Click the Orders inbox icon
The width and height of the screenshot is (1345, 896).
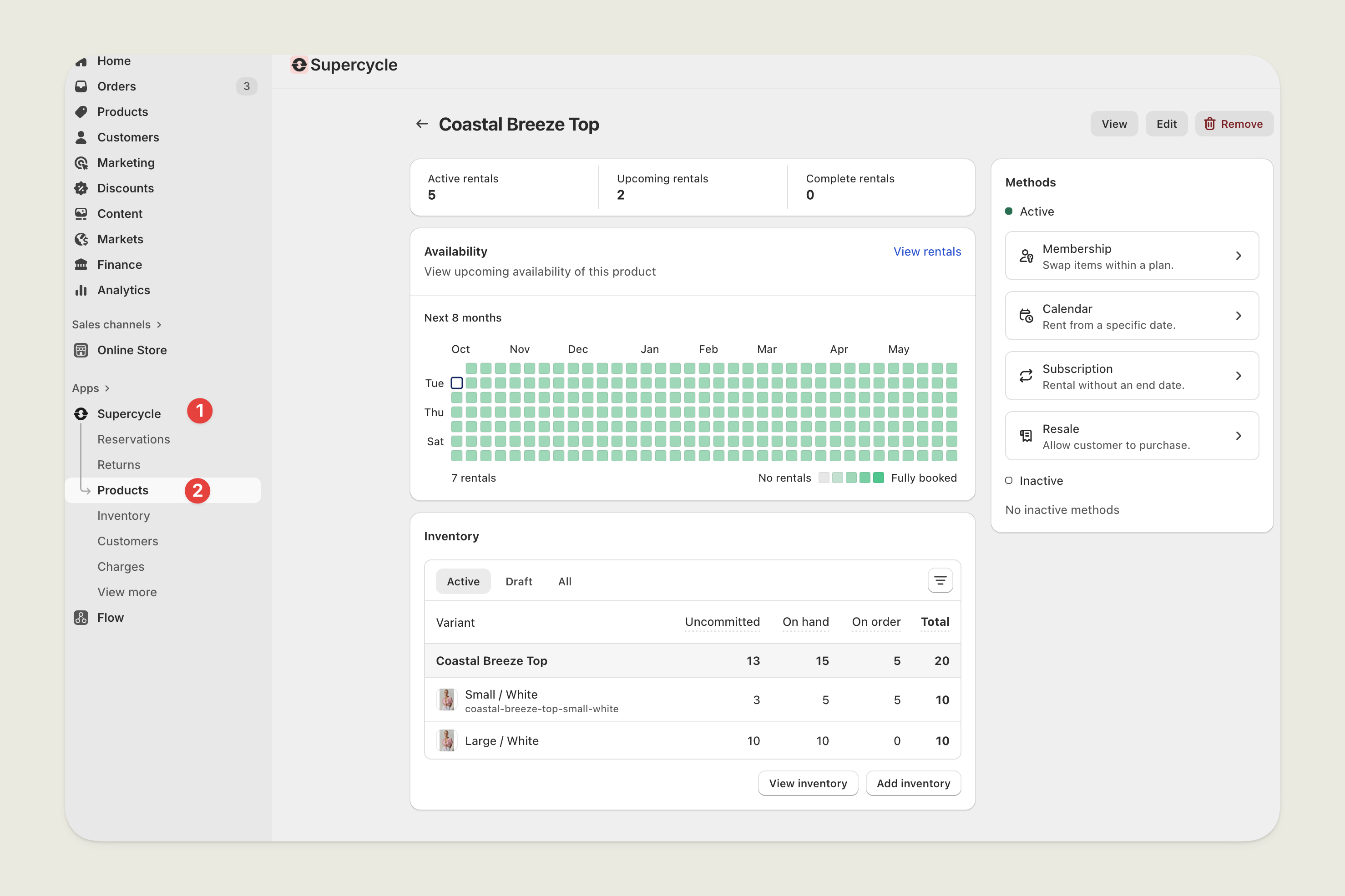coord(81,86)
